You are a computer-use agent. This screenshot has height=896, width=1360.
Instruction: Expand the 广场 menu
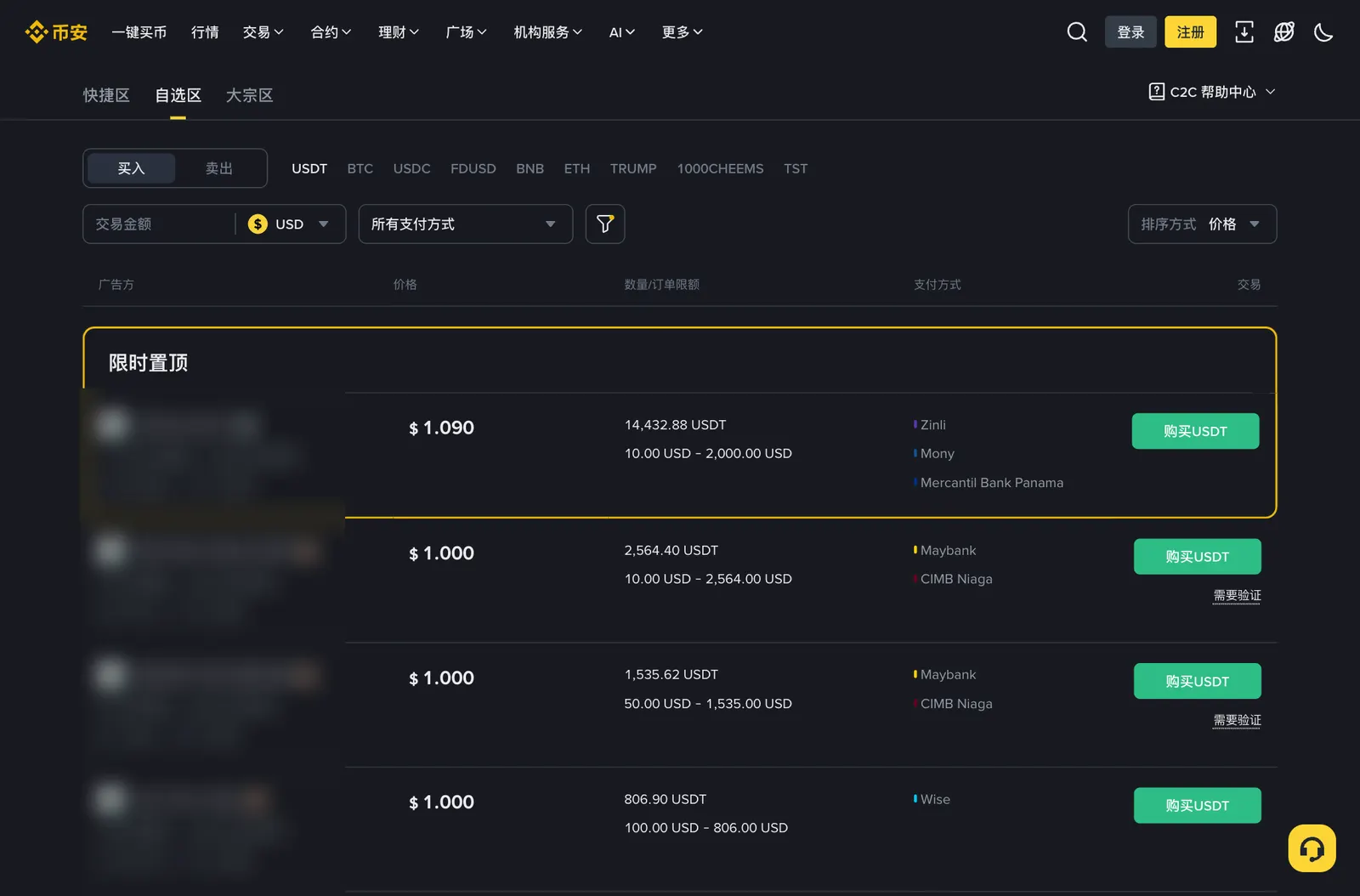[466, 32]
